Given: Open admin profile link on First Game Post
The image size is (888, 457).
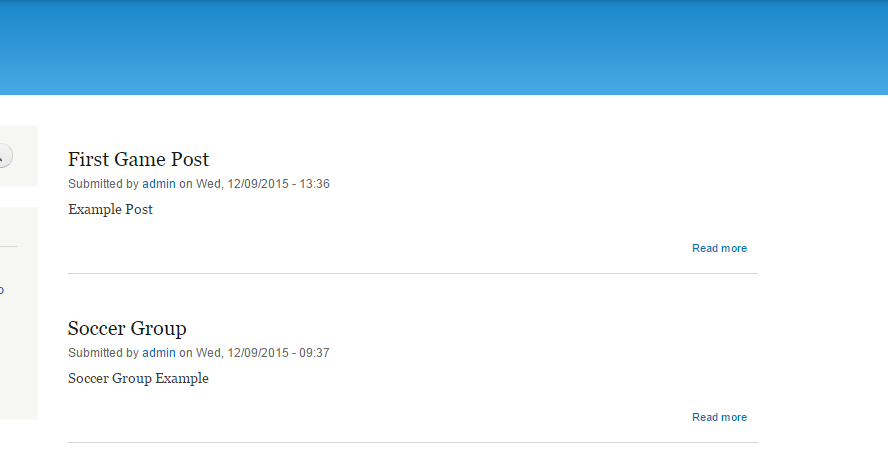Looking at the screenshot, I should 159,184.
